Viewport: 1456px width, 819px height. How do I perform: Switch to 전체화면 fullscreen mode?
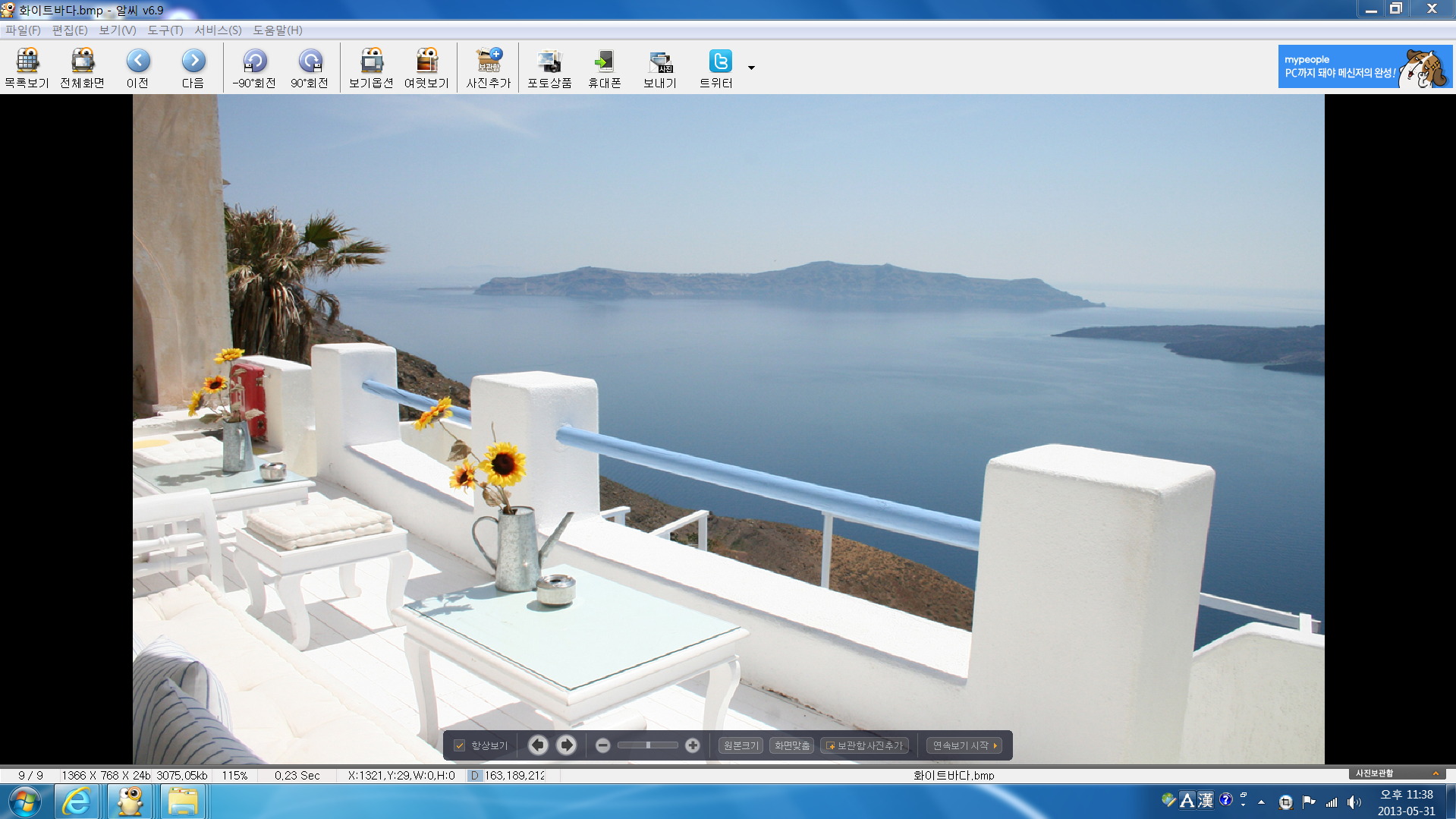click(82, 68)
